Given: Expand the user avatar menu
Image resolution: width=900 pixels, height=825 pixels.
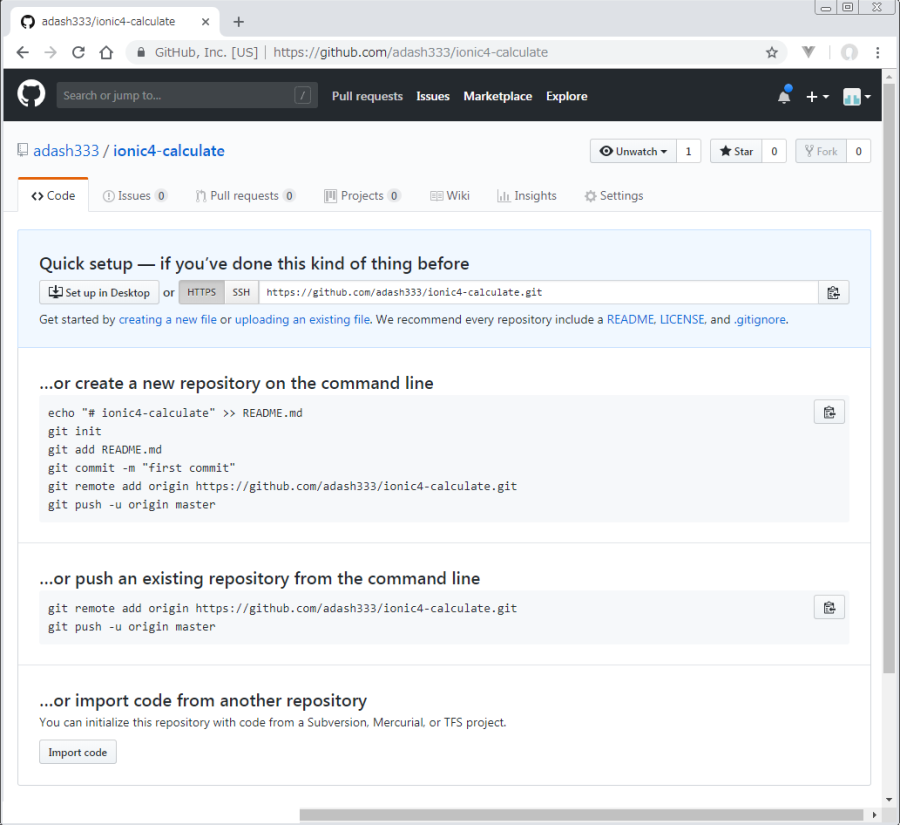Looking at the screenshot, I should click(x=856, y=96).
